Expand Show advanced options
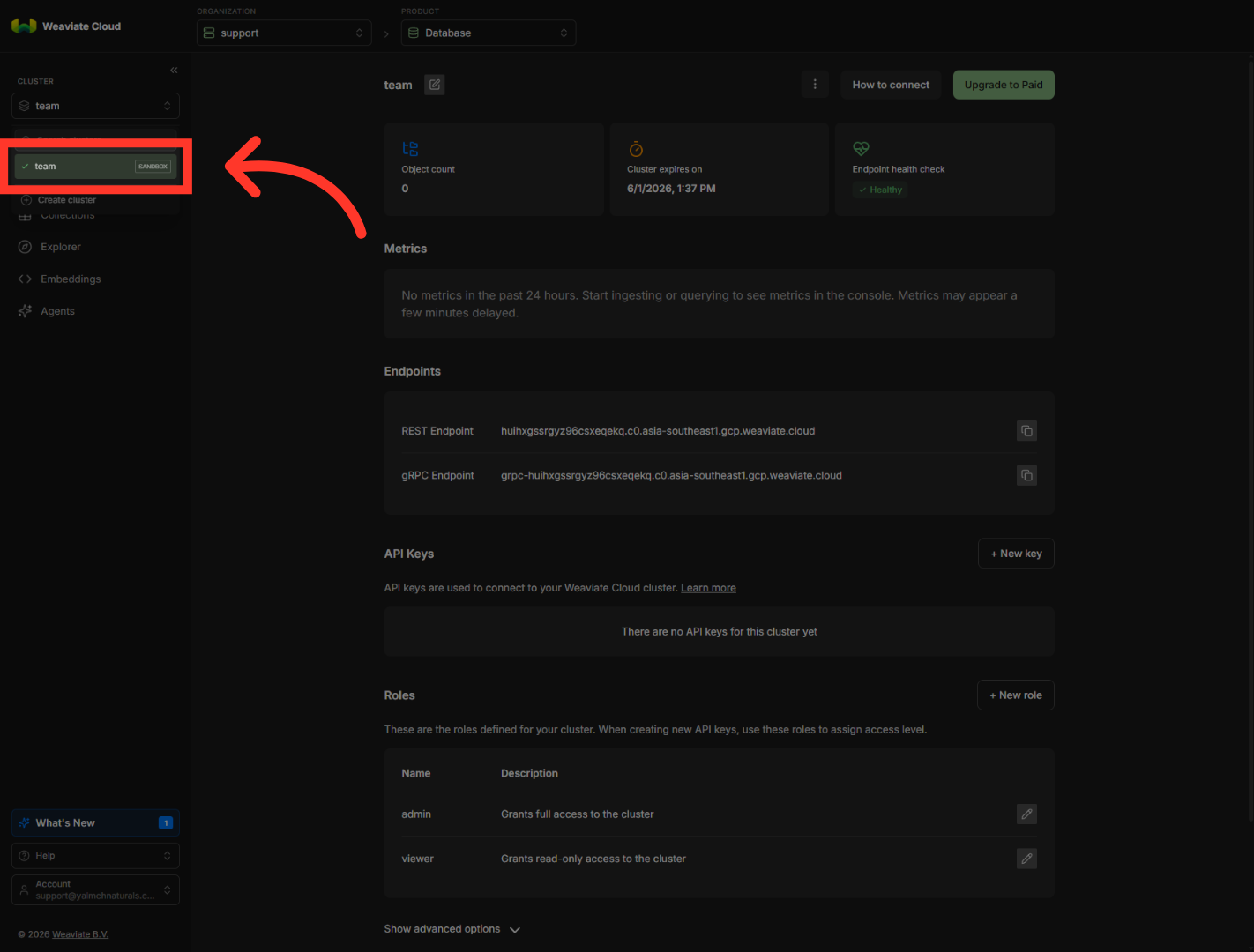This screenshot has height=952, width=1254. click(452, 929)
